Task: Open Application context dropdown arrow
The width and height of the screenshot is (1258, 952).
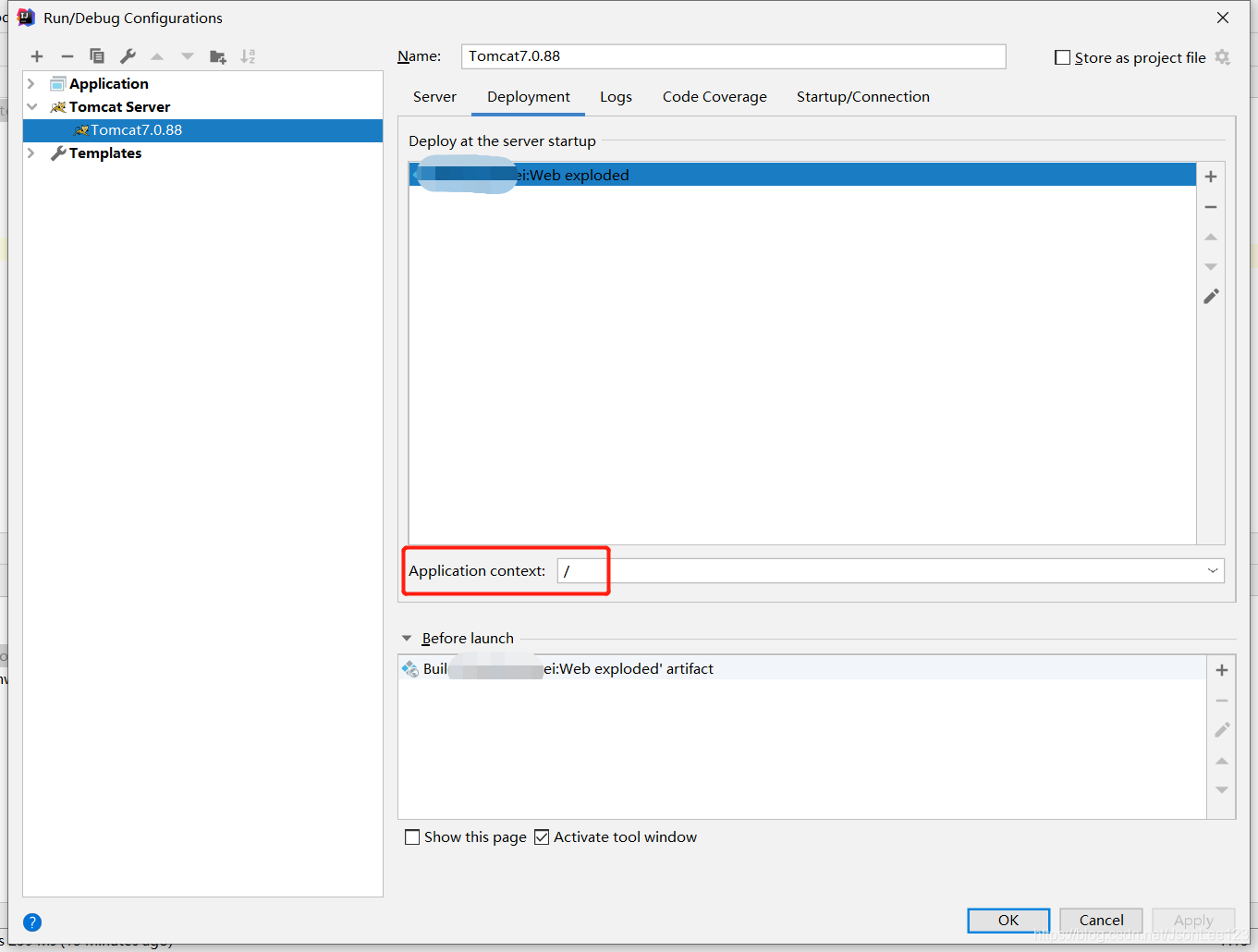Action: 1213,571
